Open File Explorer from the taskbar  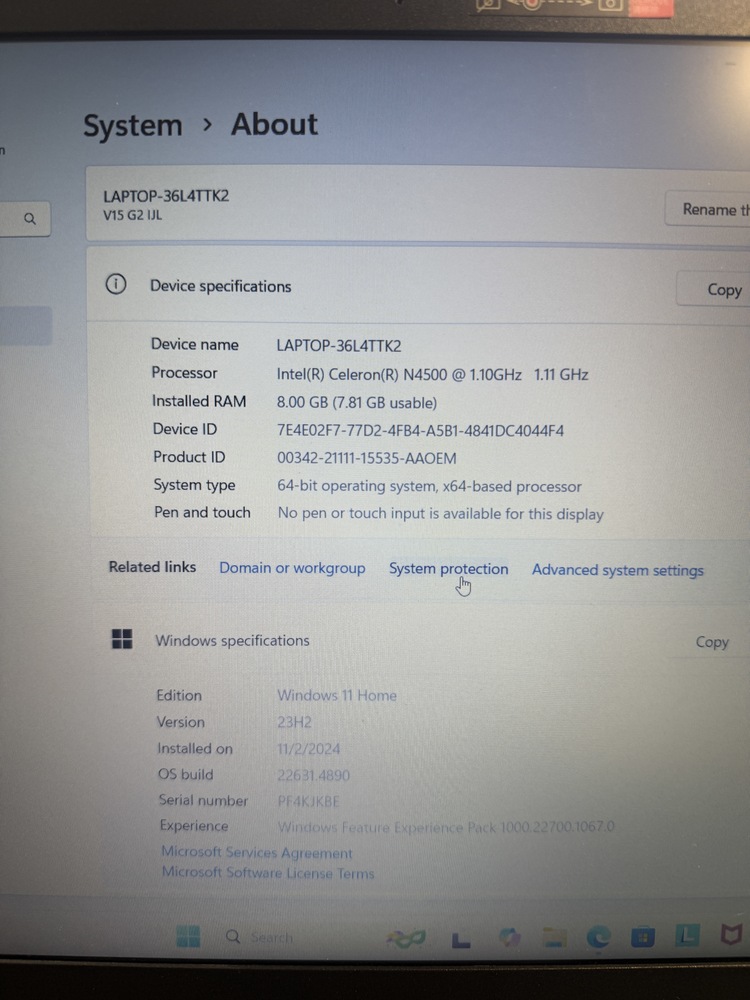point(554,937)
